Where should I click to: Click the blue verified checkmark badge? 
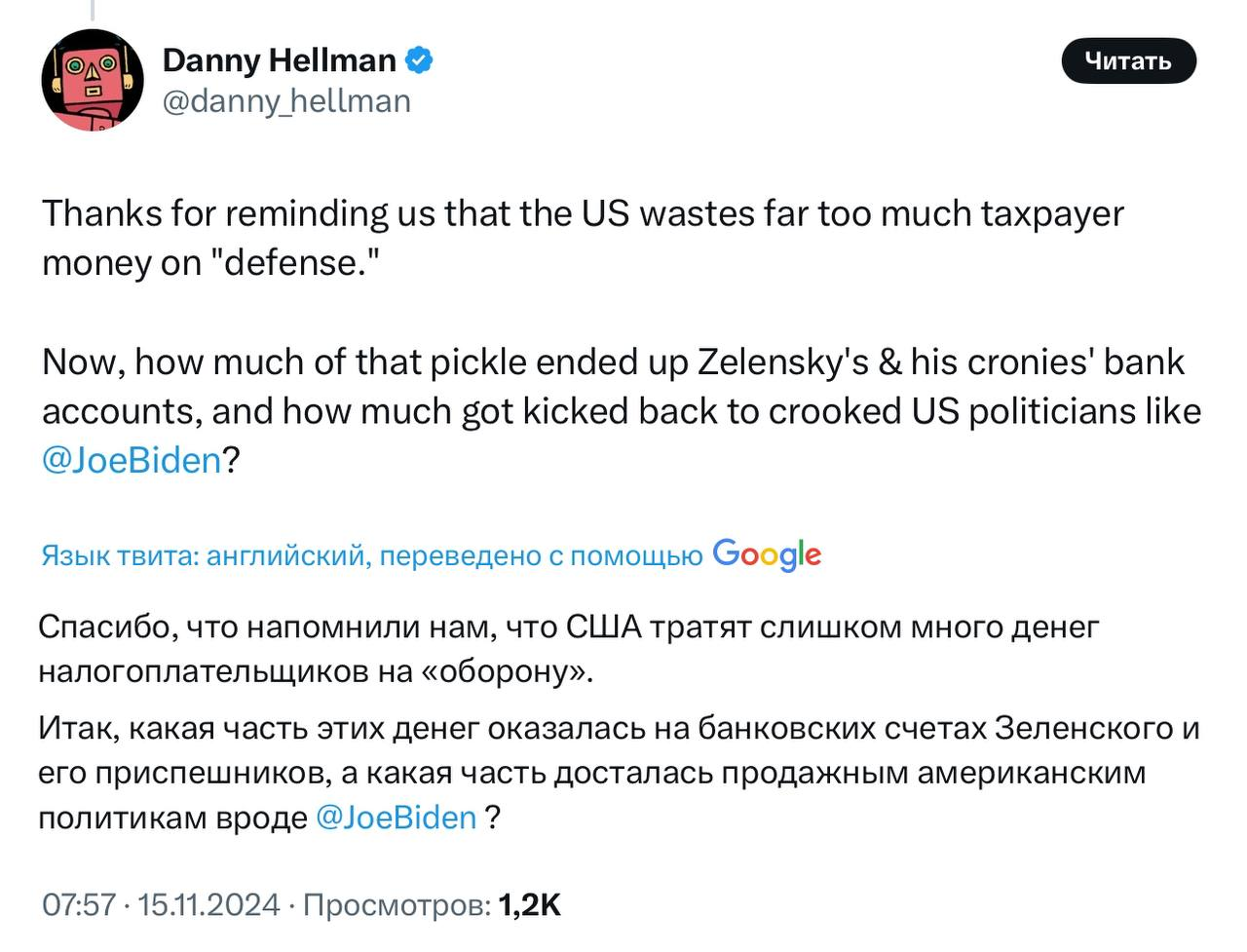(419, 60)
